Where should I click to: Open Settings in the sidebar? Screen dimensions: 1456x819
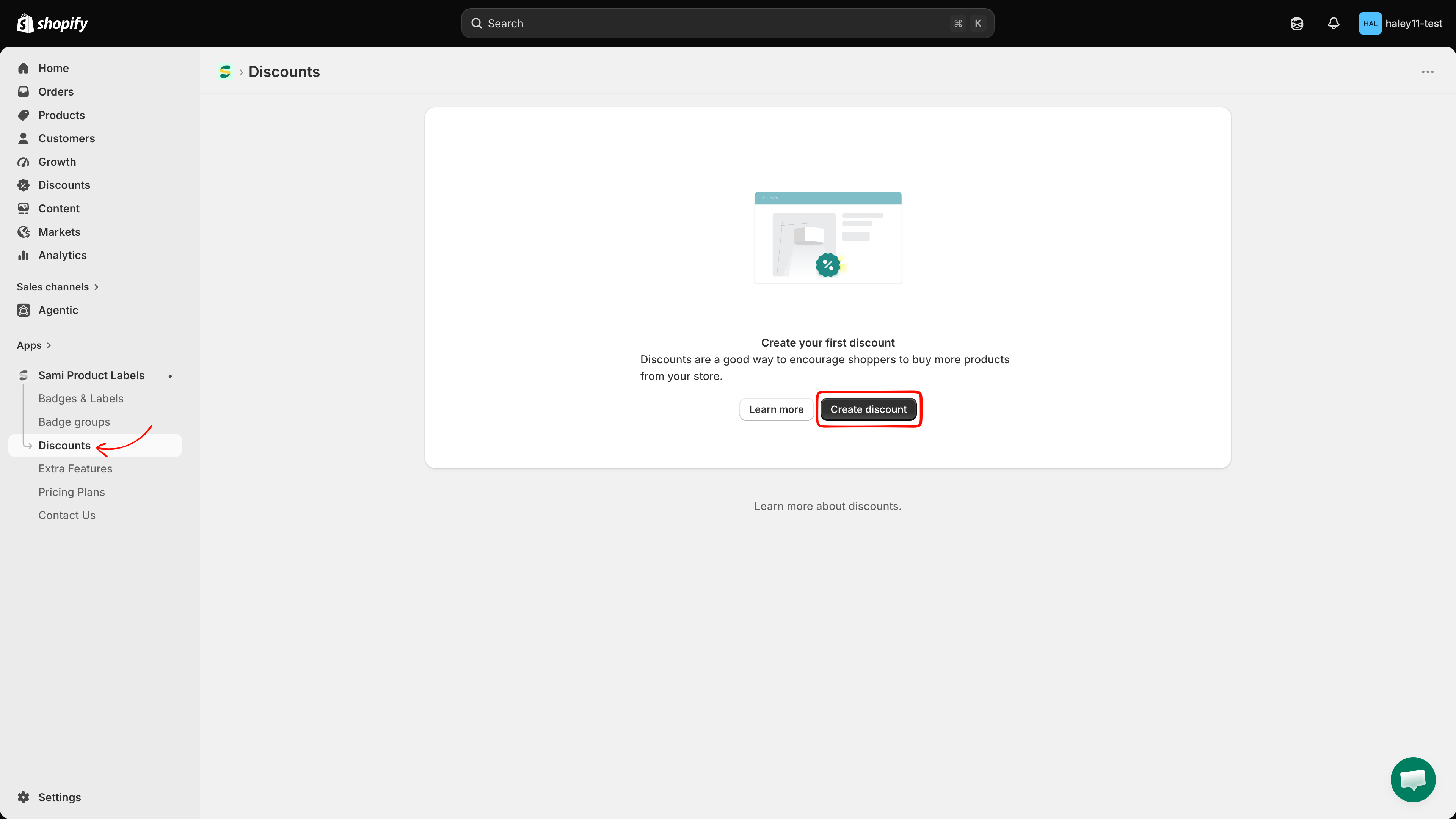click(60, 797)
